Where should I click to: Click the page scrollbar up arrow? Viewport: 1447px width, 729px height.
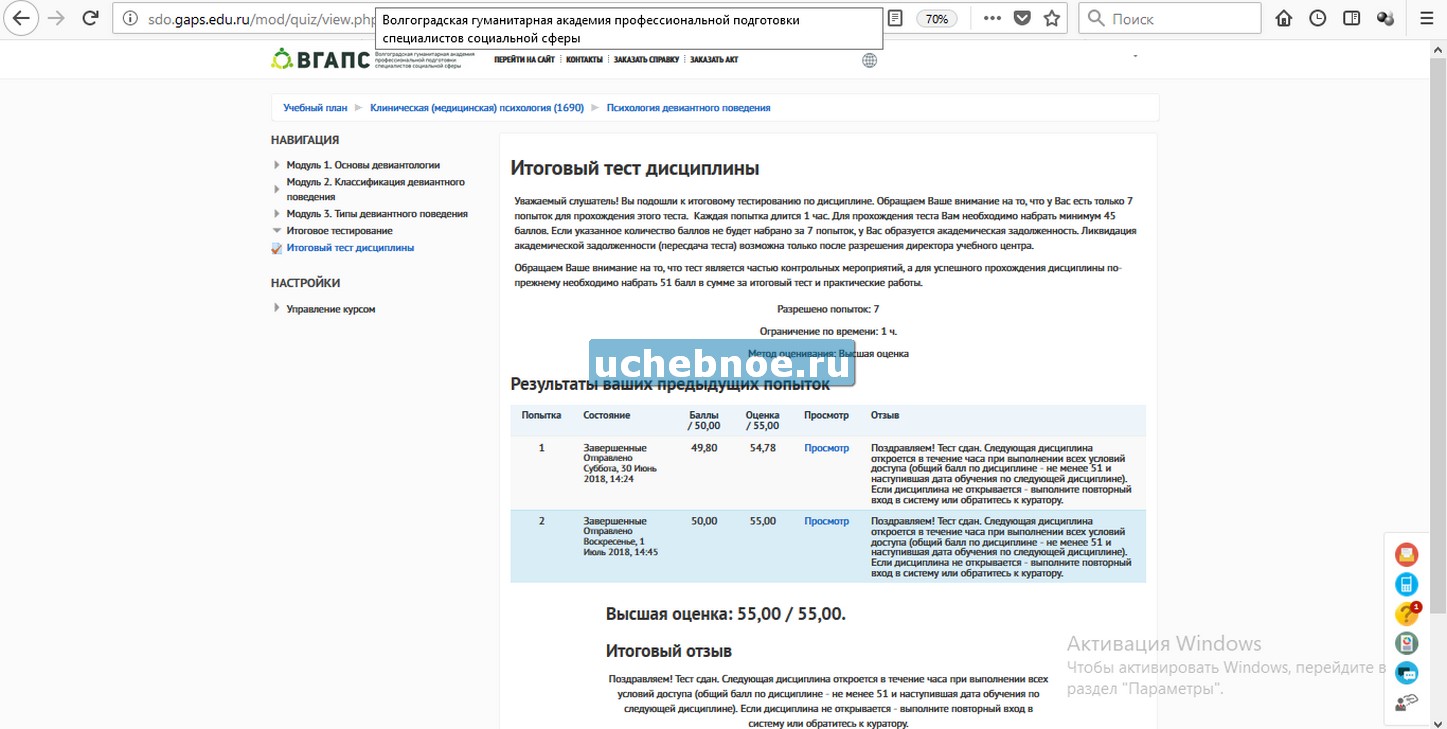[x=1438, y=49]
